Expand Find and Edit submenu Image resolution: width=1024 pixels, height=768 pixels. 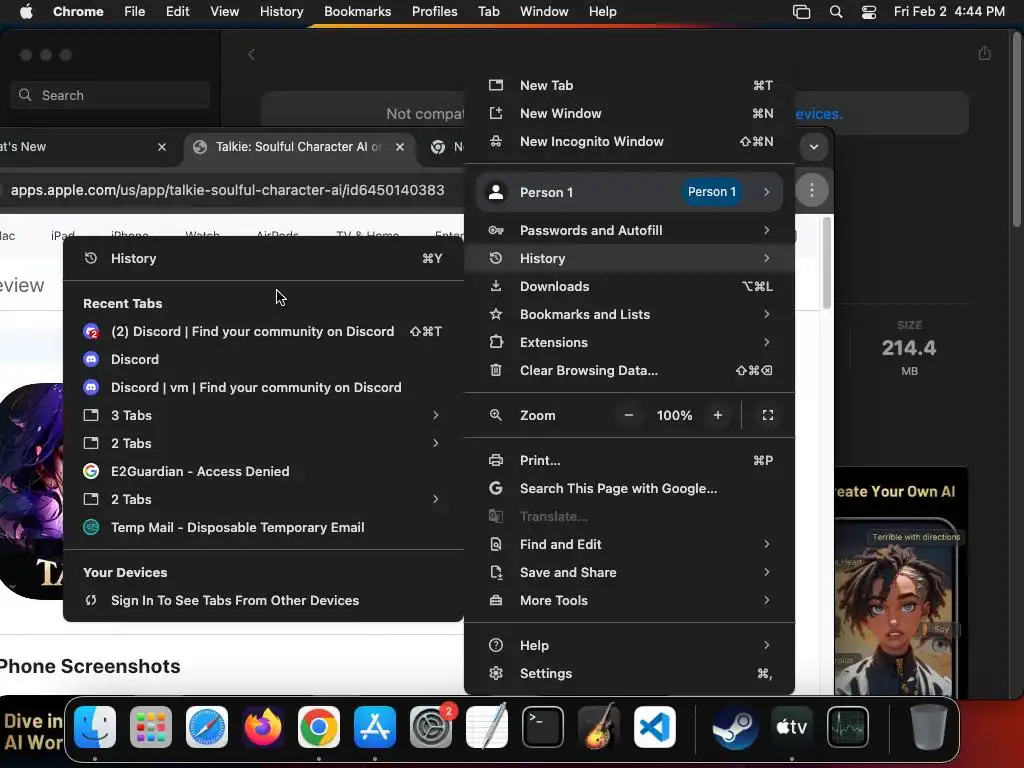coord(630,545)
